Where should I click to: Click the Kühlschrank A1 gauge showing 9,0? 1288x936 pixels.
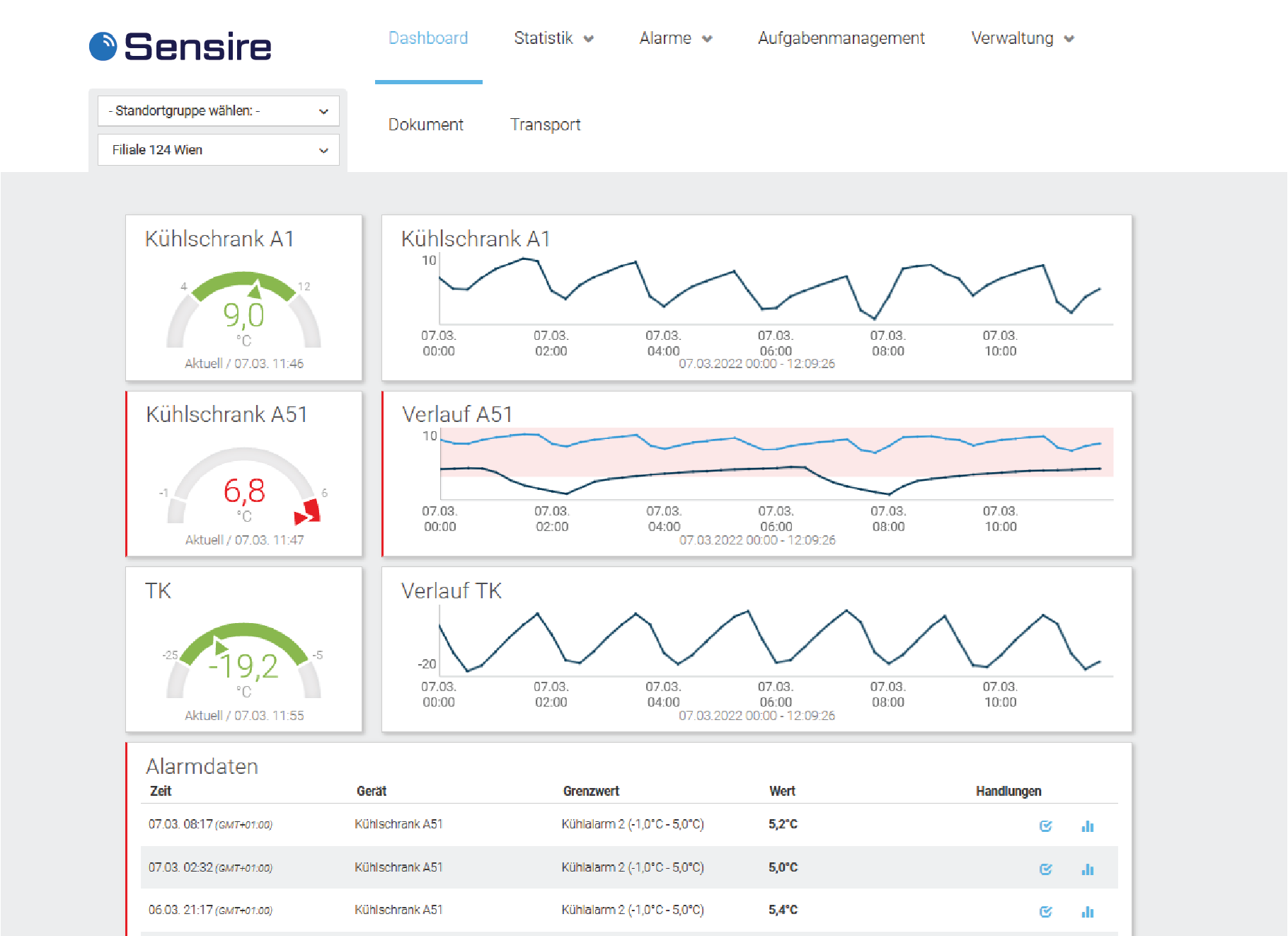tap(243, 310)
